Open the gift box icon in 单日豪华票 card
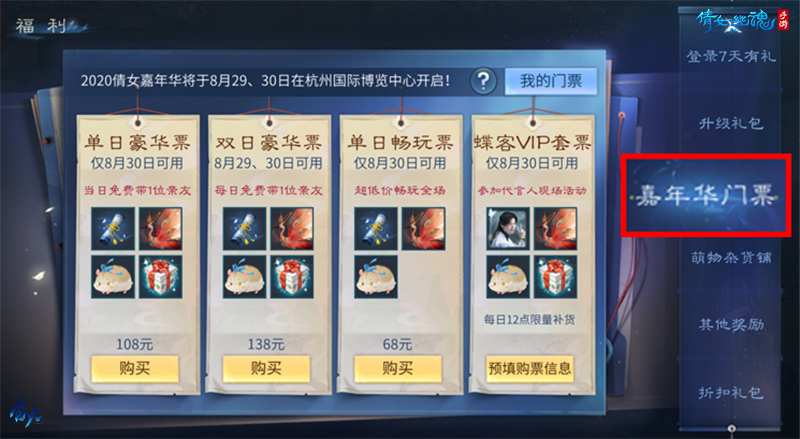 (x=161, y=277)
